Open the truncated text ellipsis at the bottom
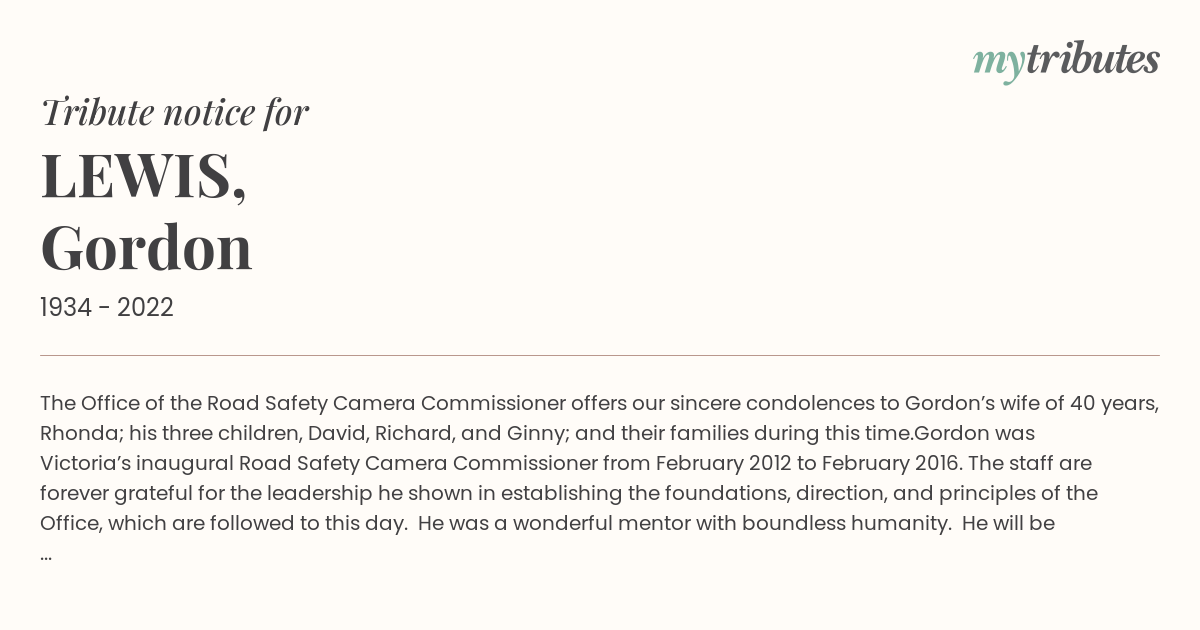Viewport: 1200px width, 630px height. (x=46, y=554)
